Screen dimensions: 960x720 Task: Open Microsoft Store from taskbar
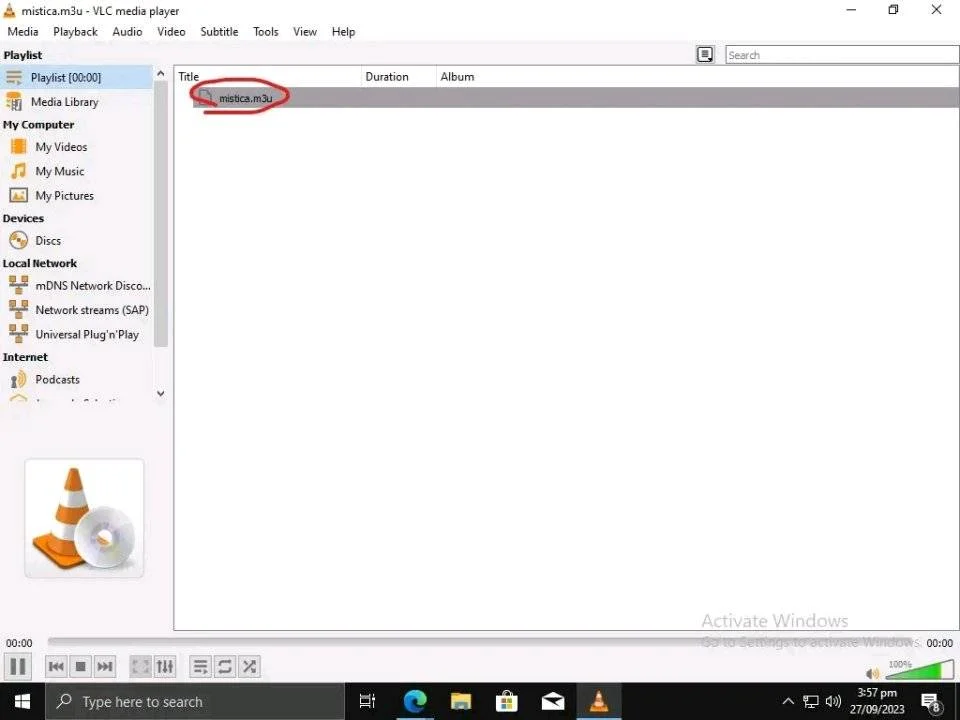[x=506, y=702]
